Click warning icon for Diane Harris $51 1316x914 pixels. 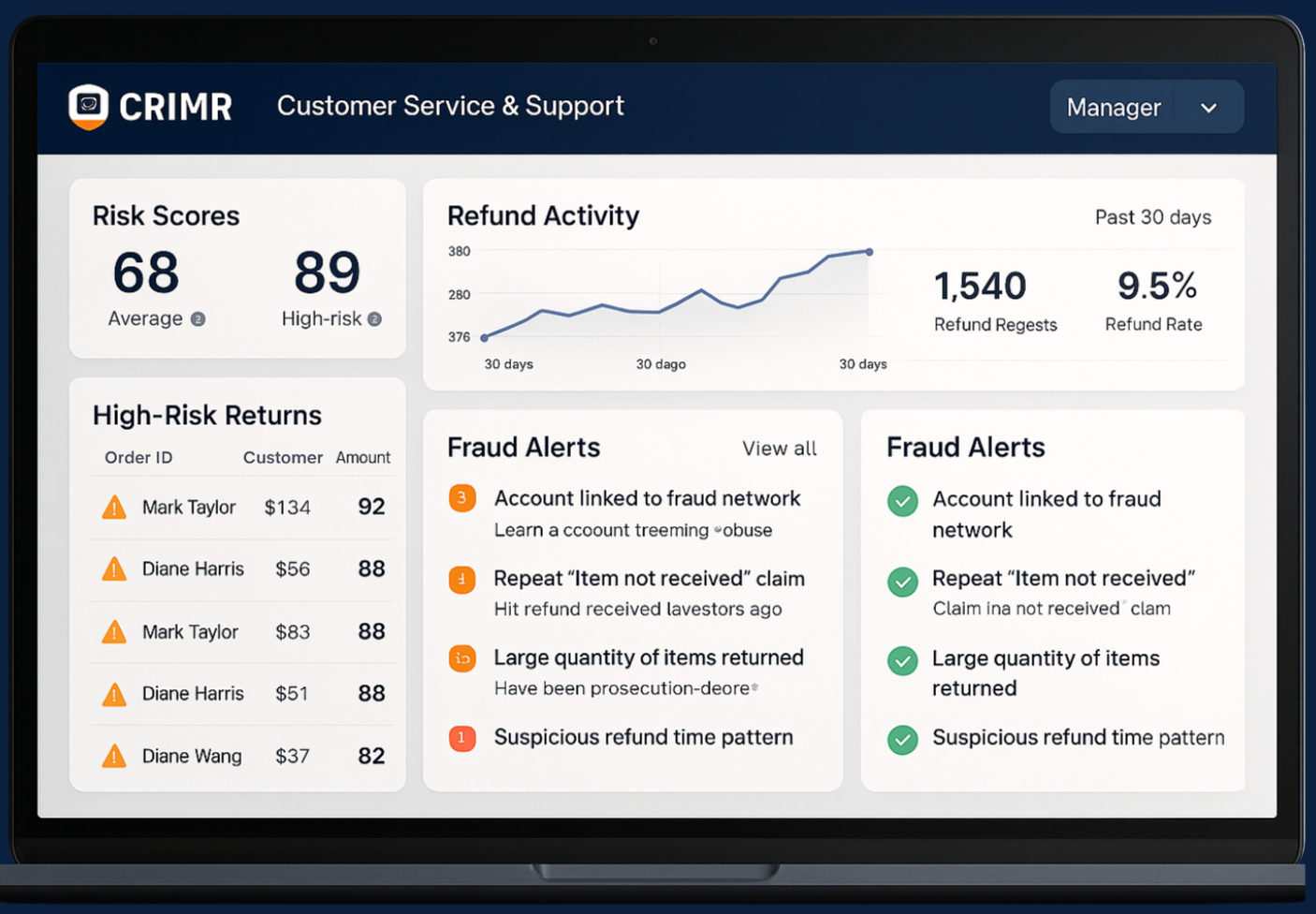coord(114,694)
